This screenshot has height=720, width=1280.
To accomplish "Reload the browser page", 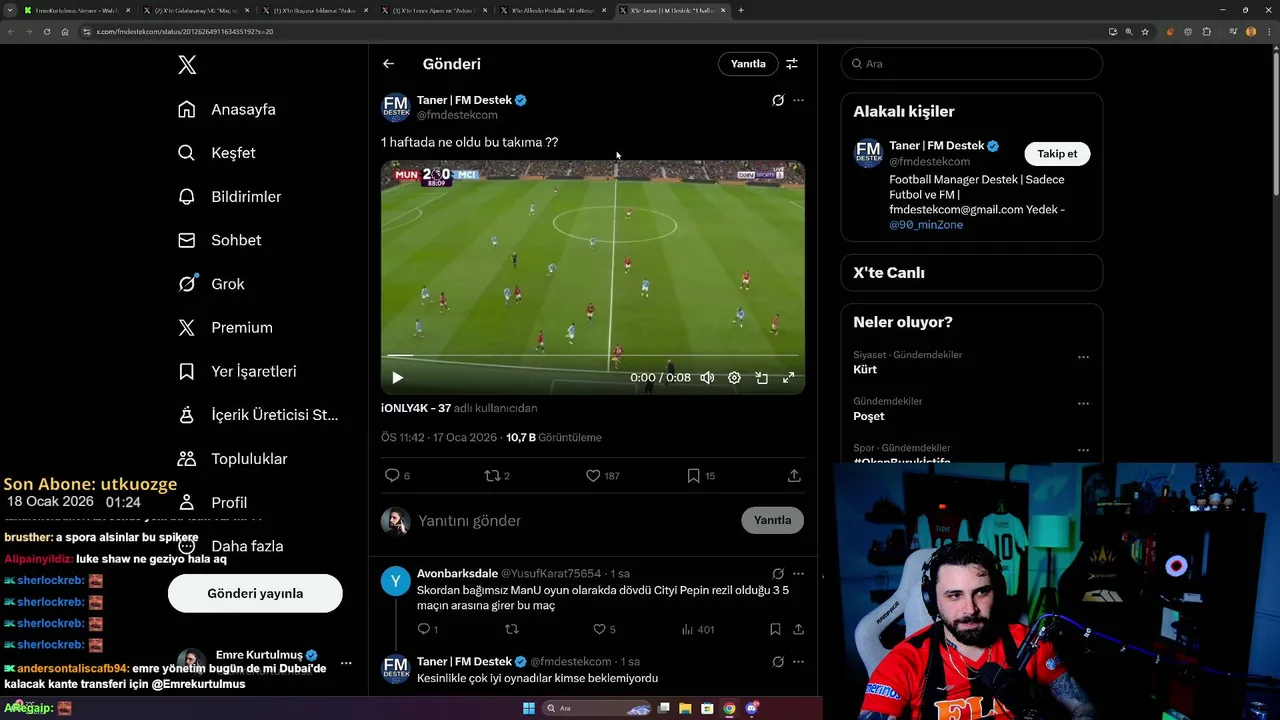I will [x=46, y=32].
